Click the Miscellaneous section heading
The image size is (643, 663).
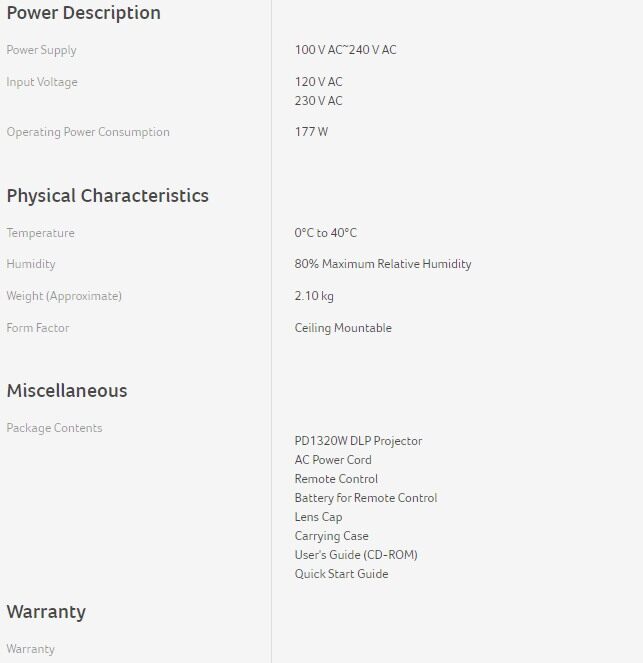coord(67,391)
